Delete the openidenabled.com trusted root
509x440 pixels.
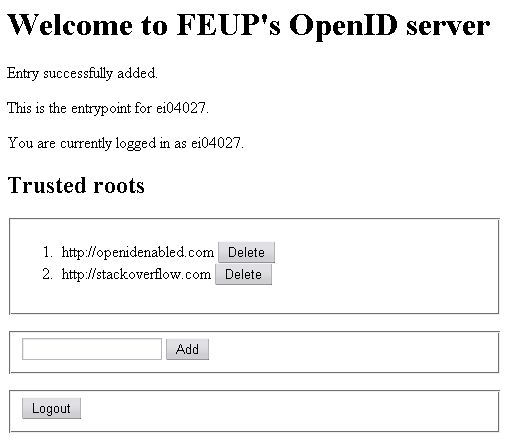(246, 252)
